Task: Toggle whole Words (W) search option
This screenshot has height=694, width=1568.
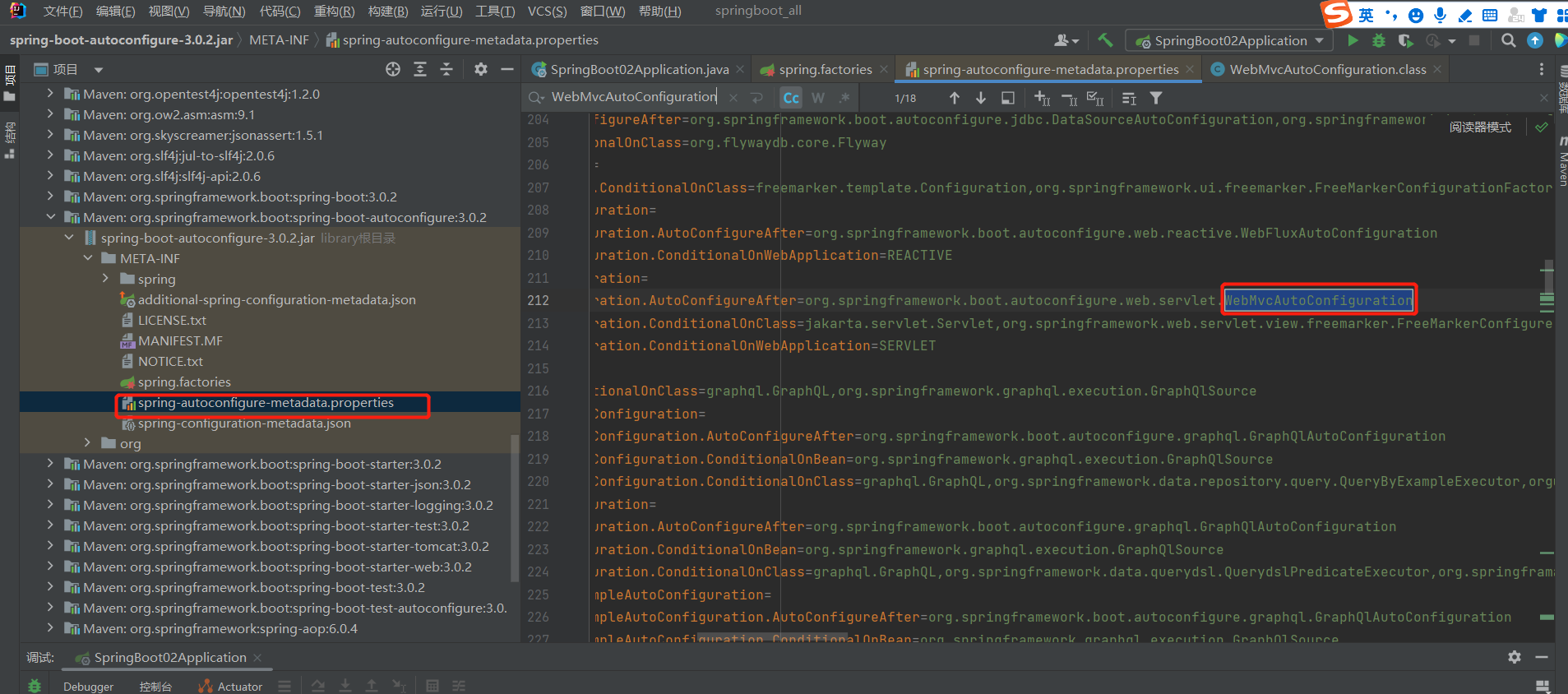Action: tap(818, 98)
